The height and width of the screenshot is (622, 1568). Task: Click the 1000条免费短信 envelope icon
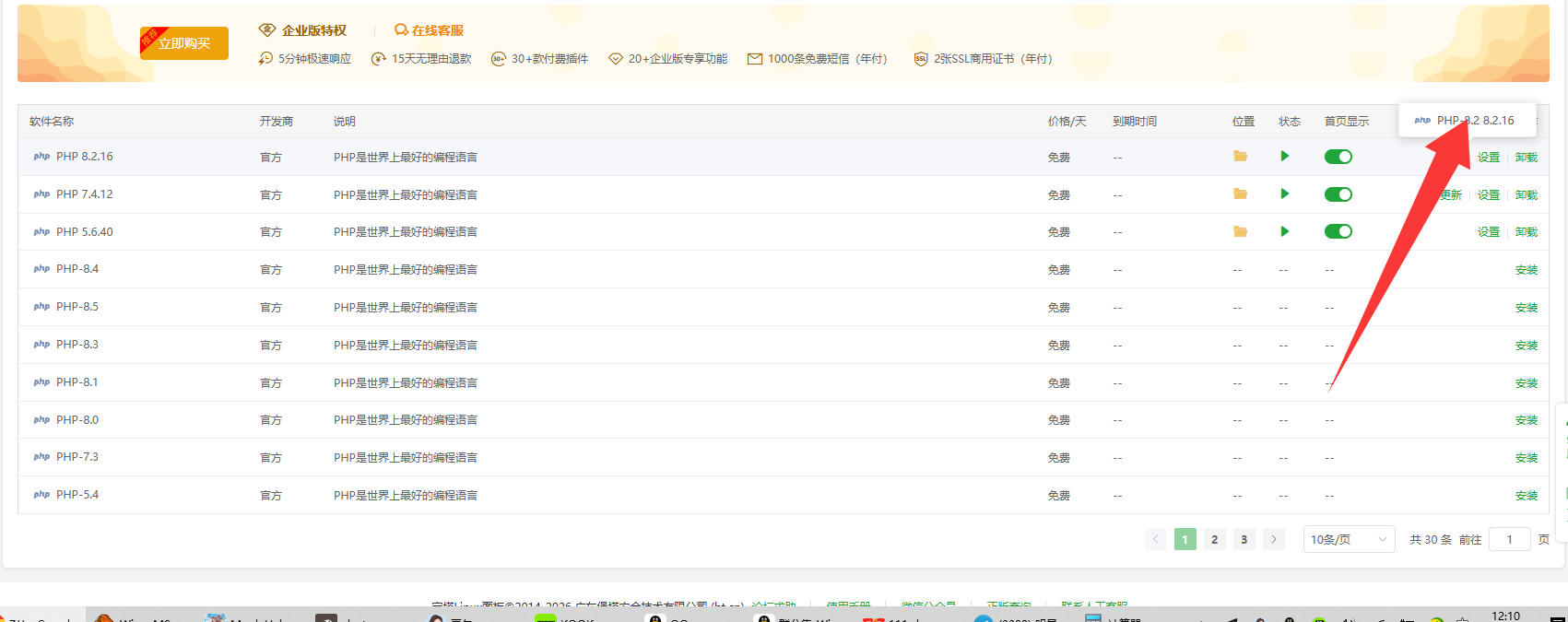point(755,59)
